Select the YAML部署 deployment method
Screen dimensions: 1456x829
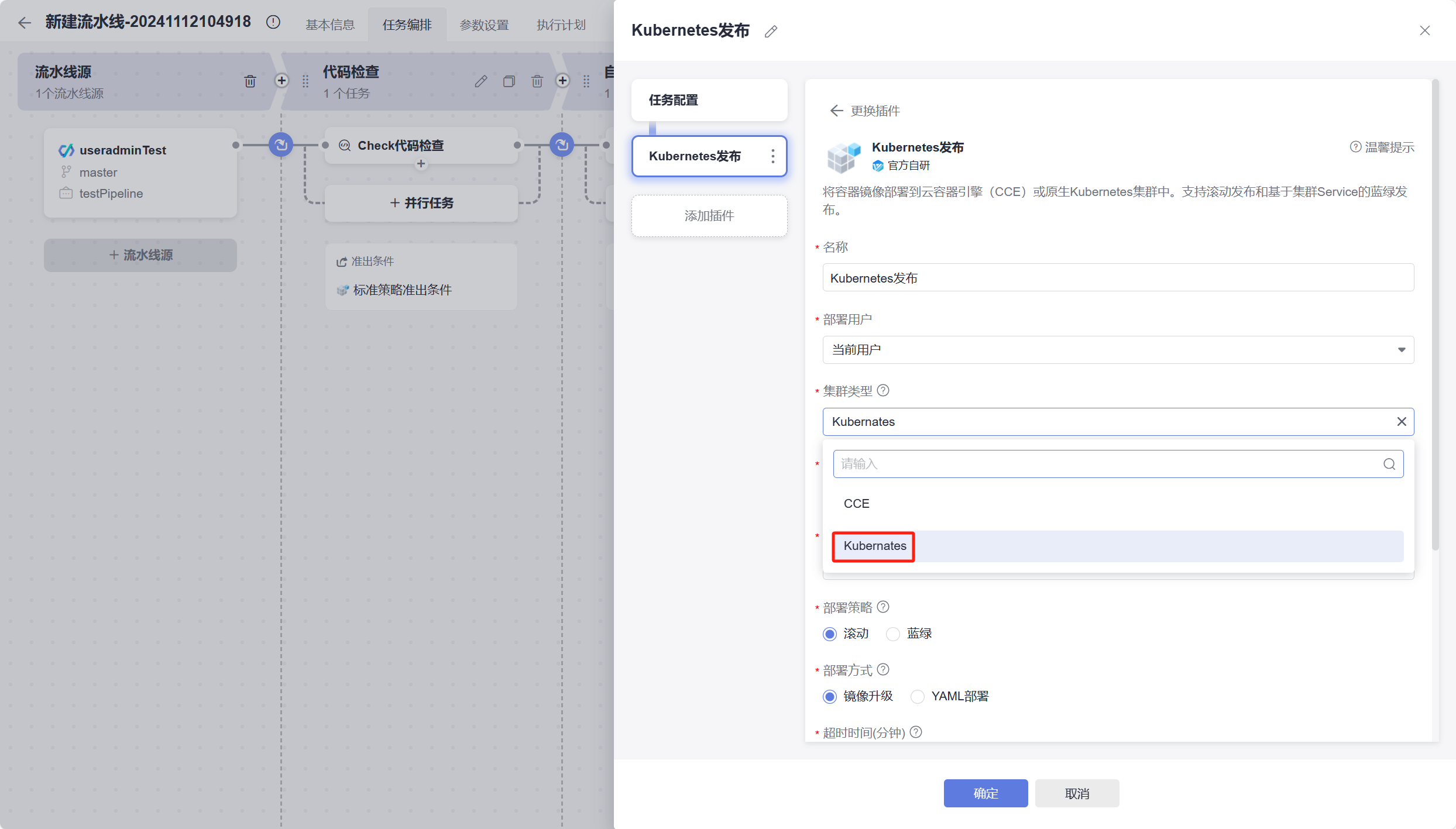coord(918,696)
